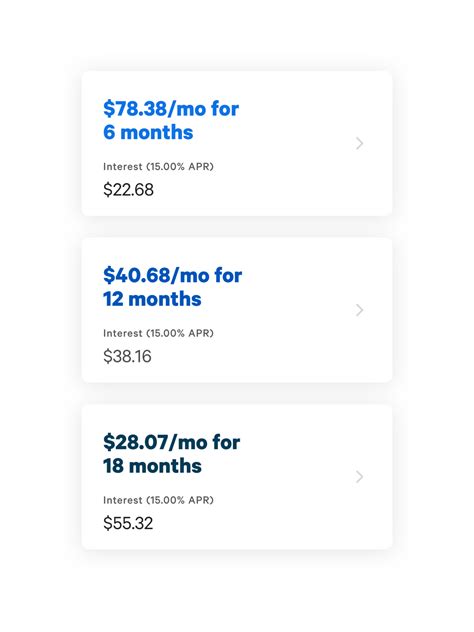
Task: Click the '12 months' heading line
Action: coord(152,299)
